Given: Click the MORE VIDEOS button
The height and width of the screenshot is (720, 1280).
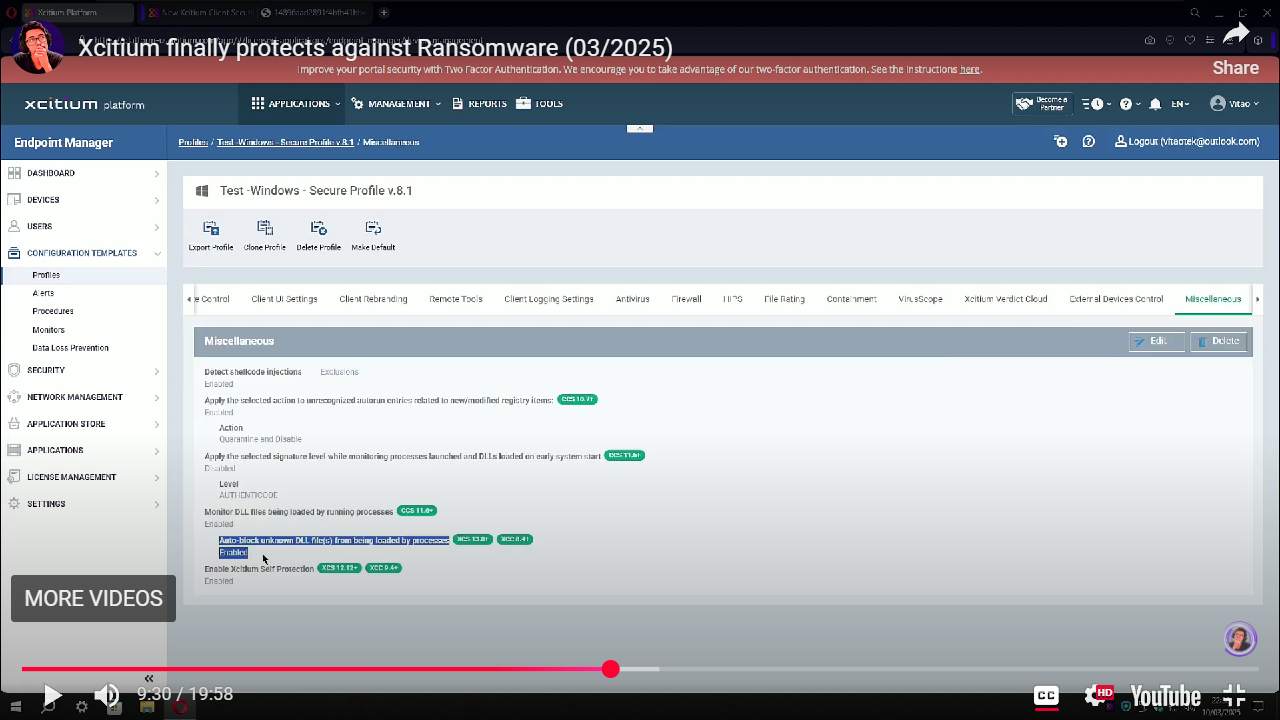Looking at the screenshot, I should (94, 598).
